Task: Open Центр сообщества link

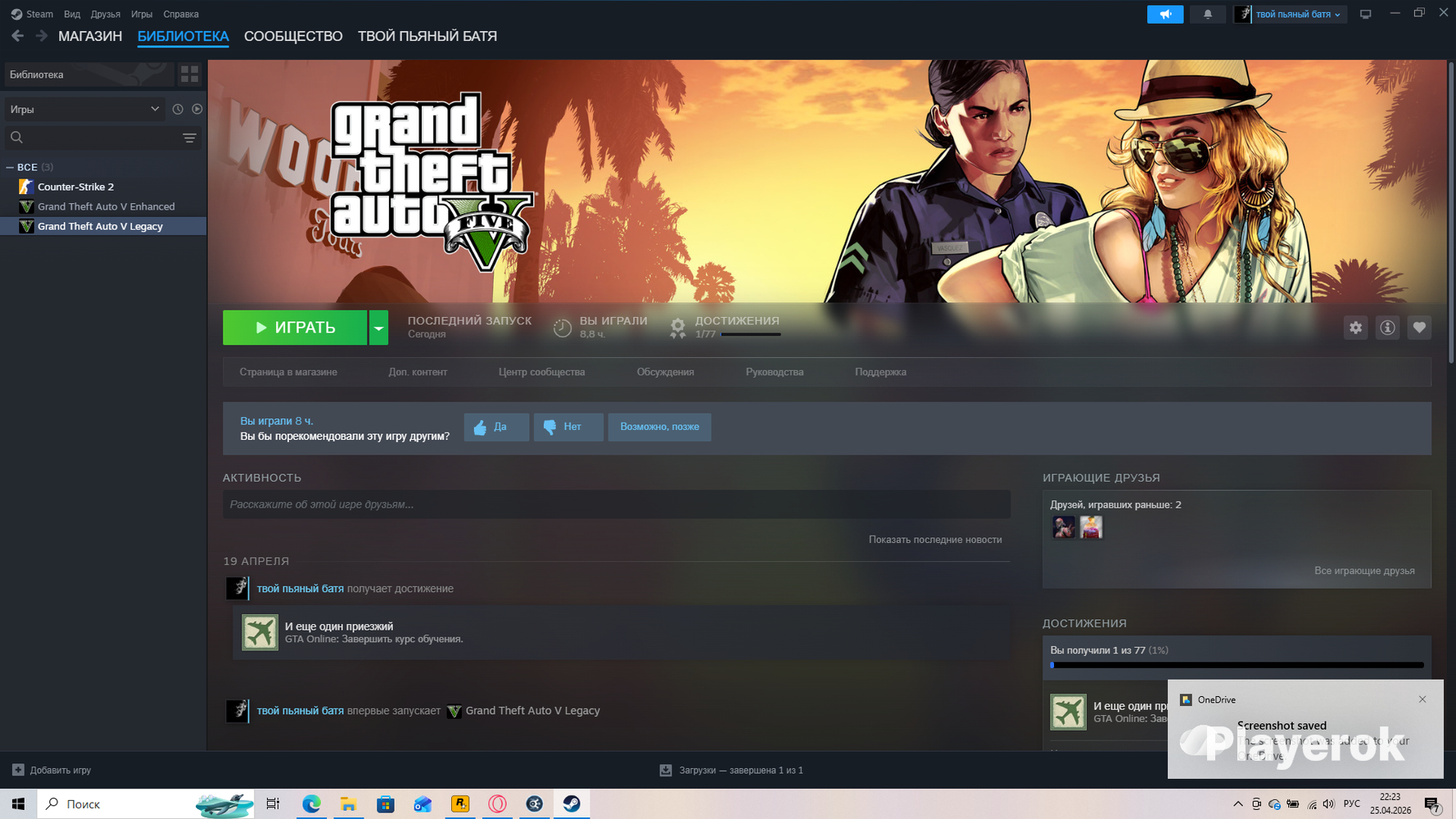Action: point(541,372)
